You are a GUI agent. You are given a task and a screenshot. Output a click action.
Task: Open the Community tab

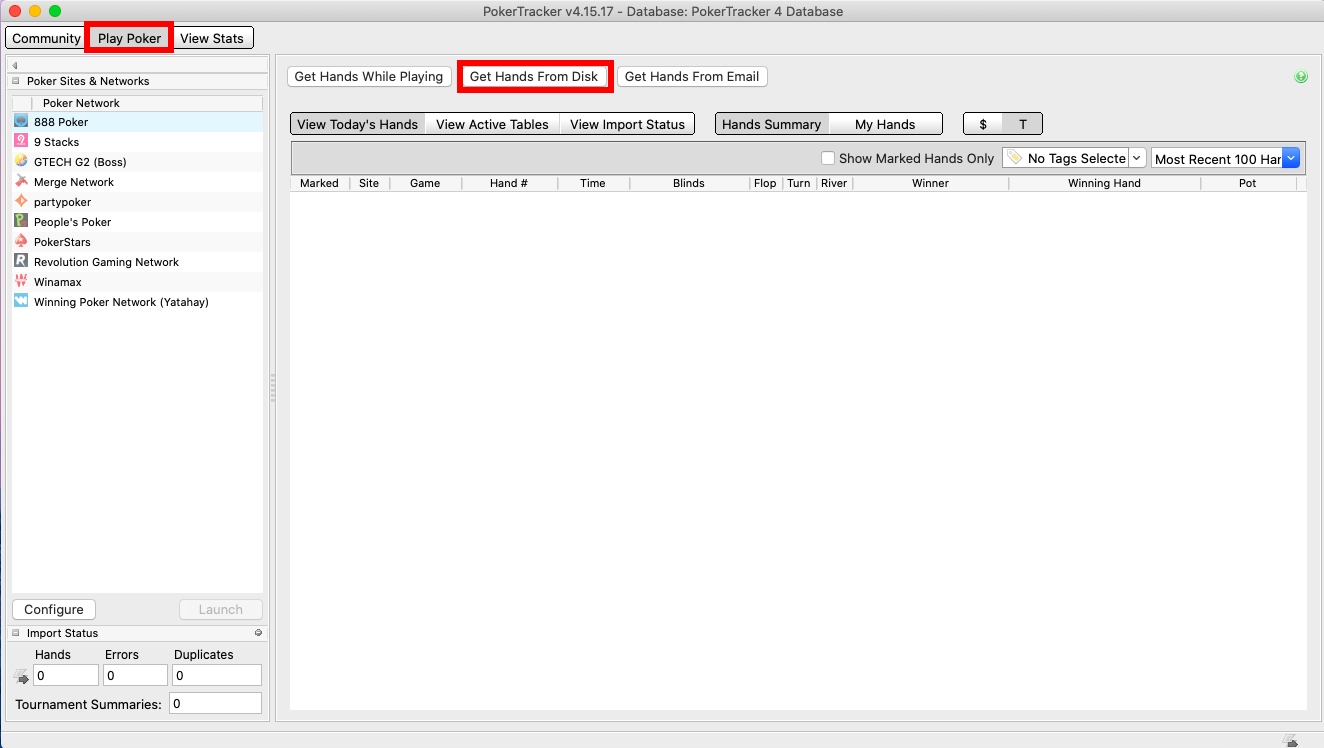tap(46, 38)
